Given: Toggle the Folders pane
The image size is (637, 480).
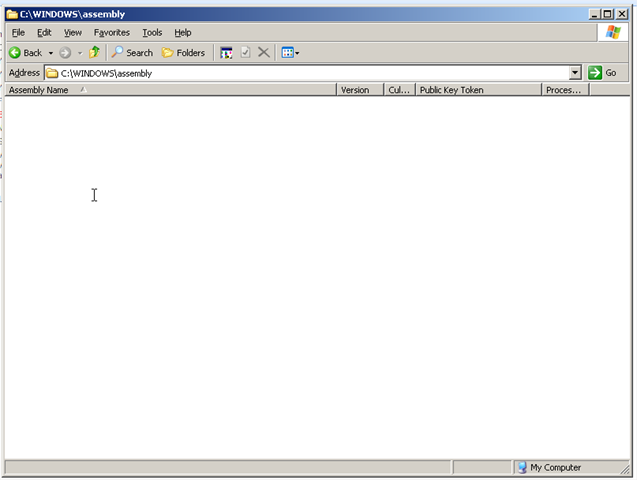Looking at the screenshot, I should pyautogui.click(x=183, y=53).
